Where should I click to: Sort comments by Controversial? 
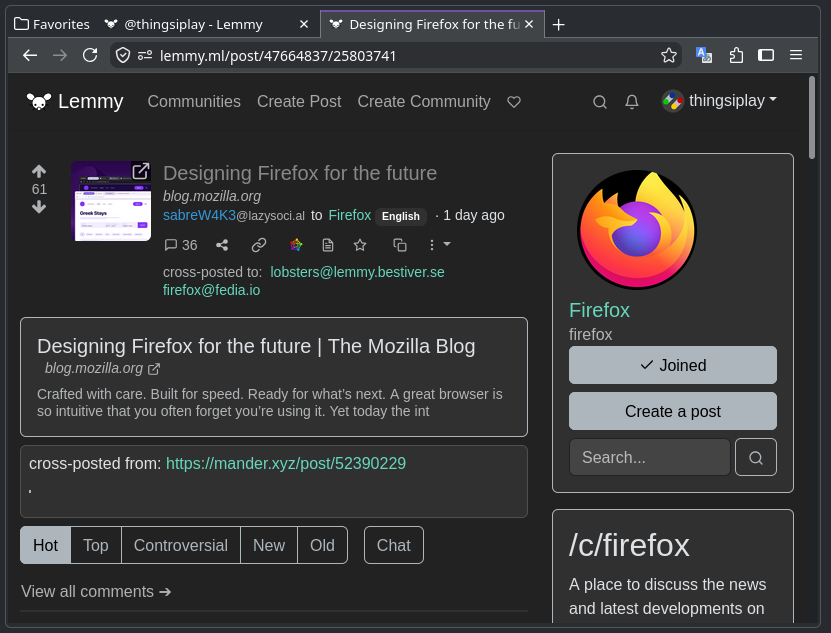point(181,545)
